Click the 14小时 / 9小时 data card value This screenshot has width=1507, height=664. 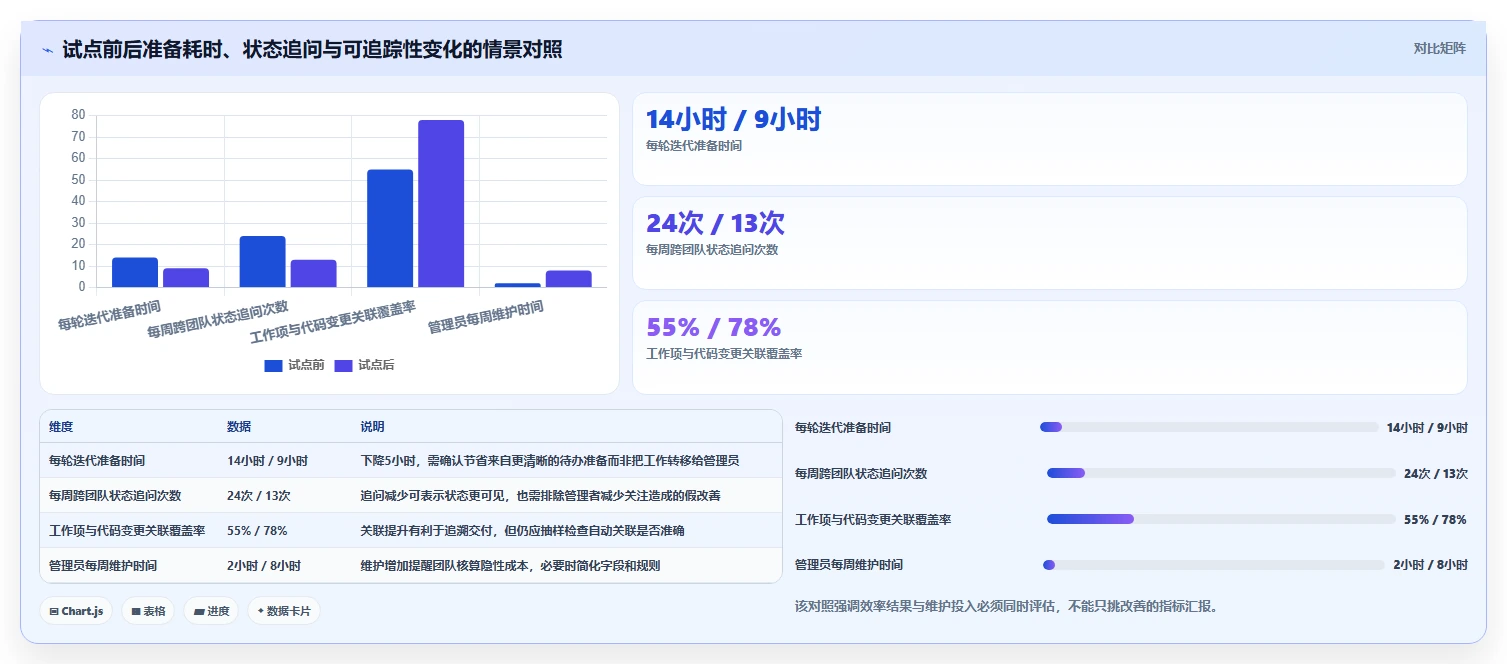[x=733, y=120]
